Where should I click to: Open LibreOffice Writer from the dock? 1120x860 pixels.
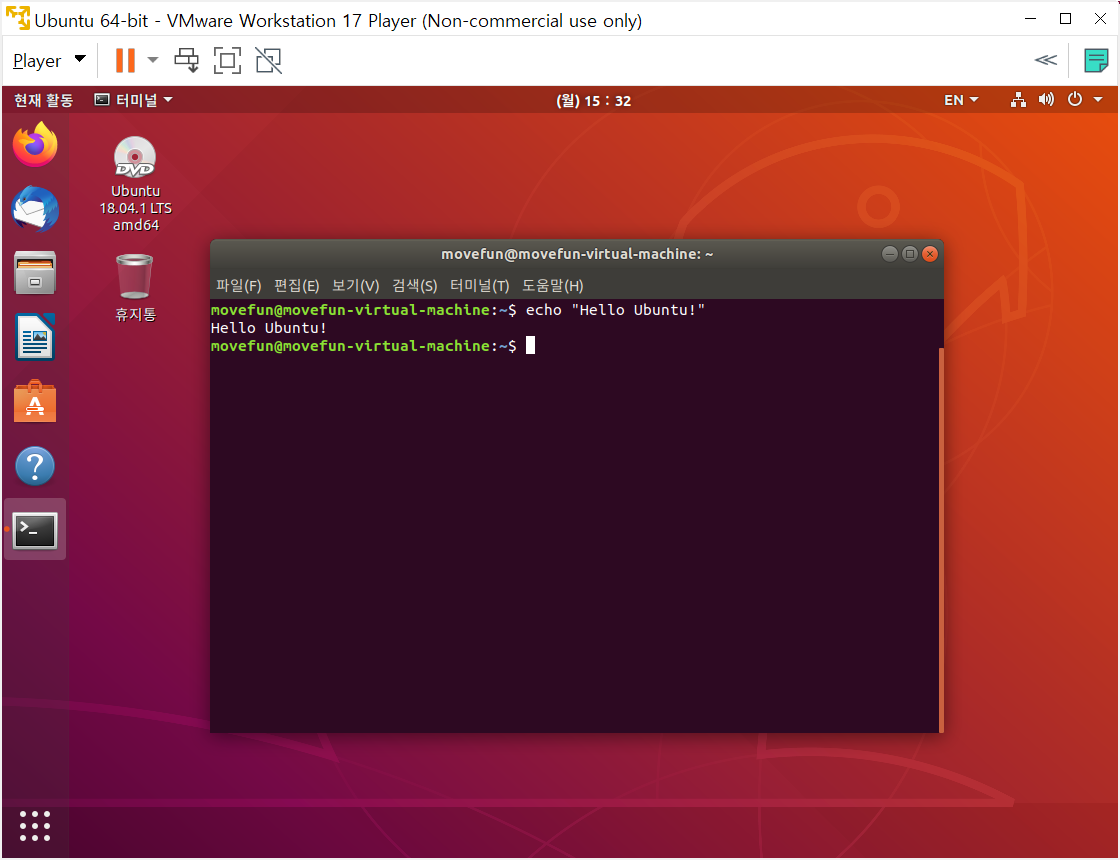[35, 337]
